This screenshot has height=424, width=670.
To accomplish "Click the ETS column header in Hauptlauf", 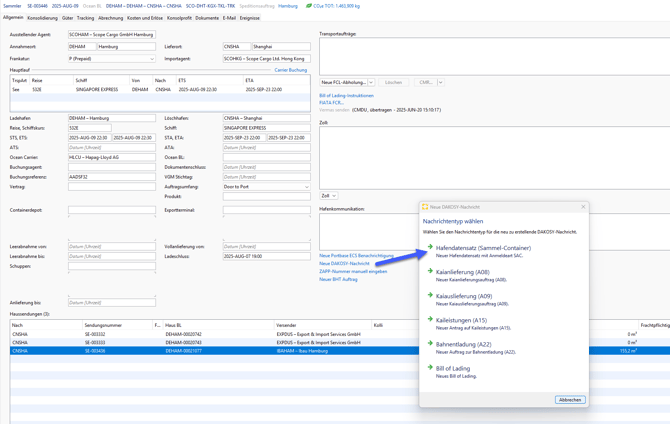I will coord(209,80).
